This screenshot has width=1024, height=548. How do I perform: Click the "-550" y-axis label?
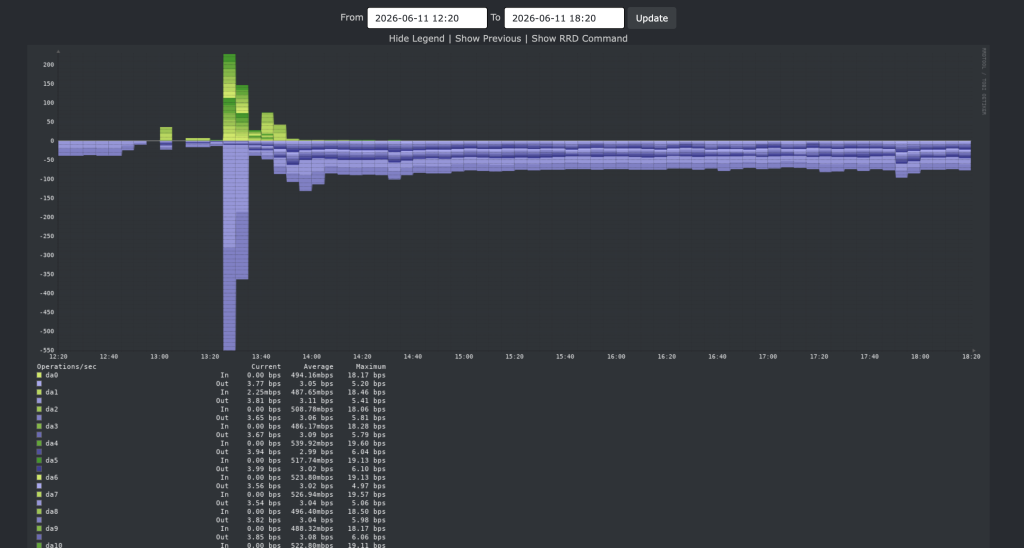click(46, 351)
